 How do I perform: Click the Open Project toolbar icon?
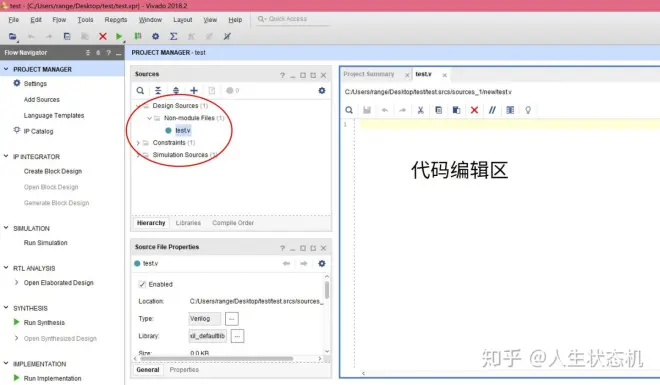[x=13, y=37]
